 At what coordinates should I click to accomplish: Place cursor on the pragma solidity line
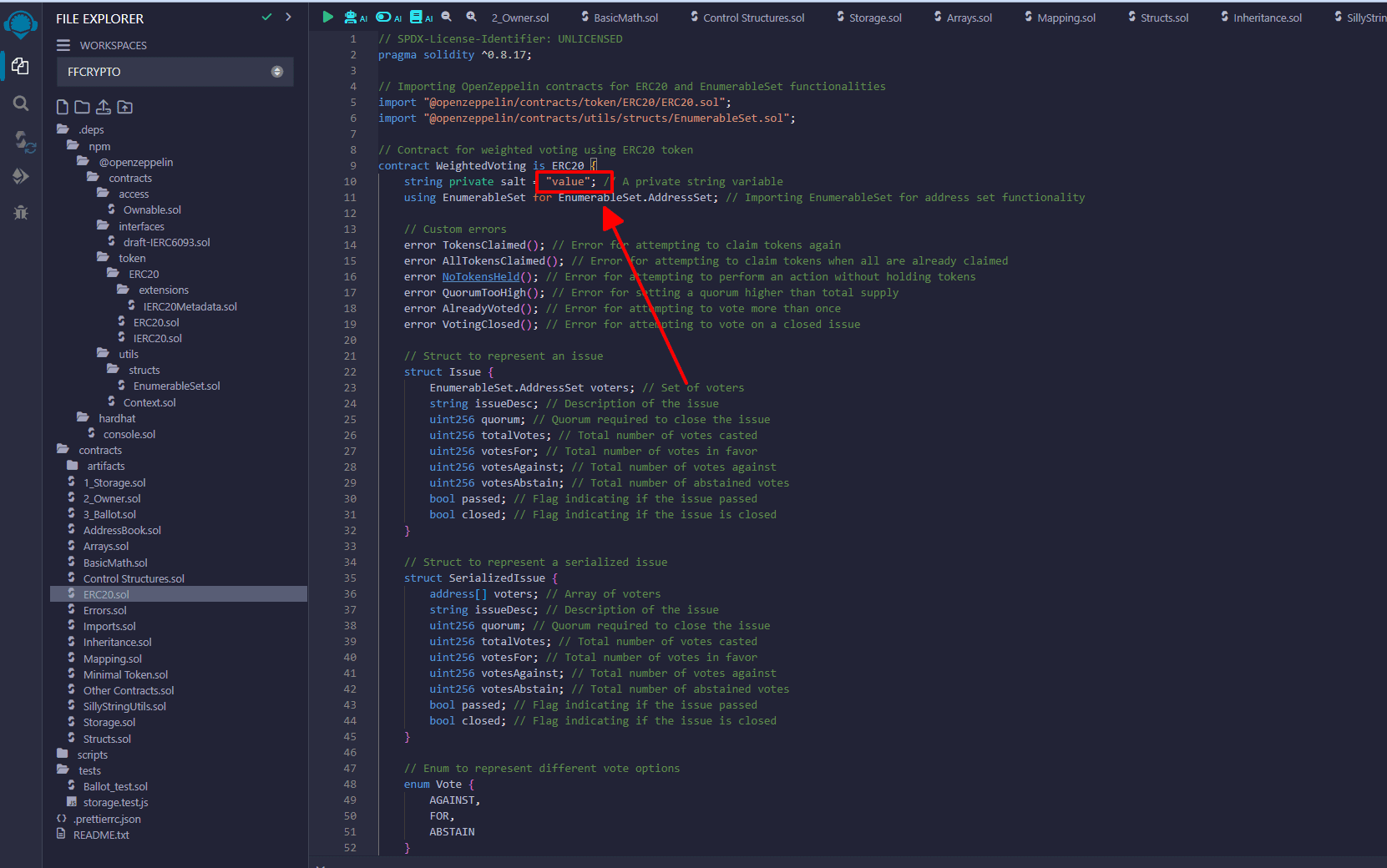(x=454, y=54)
